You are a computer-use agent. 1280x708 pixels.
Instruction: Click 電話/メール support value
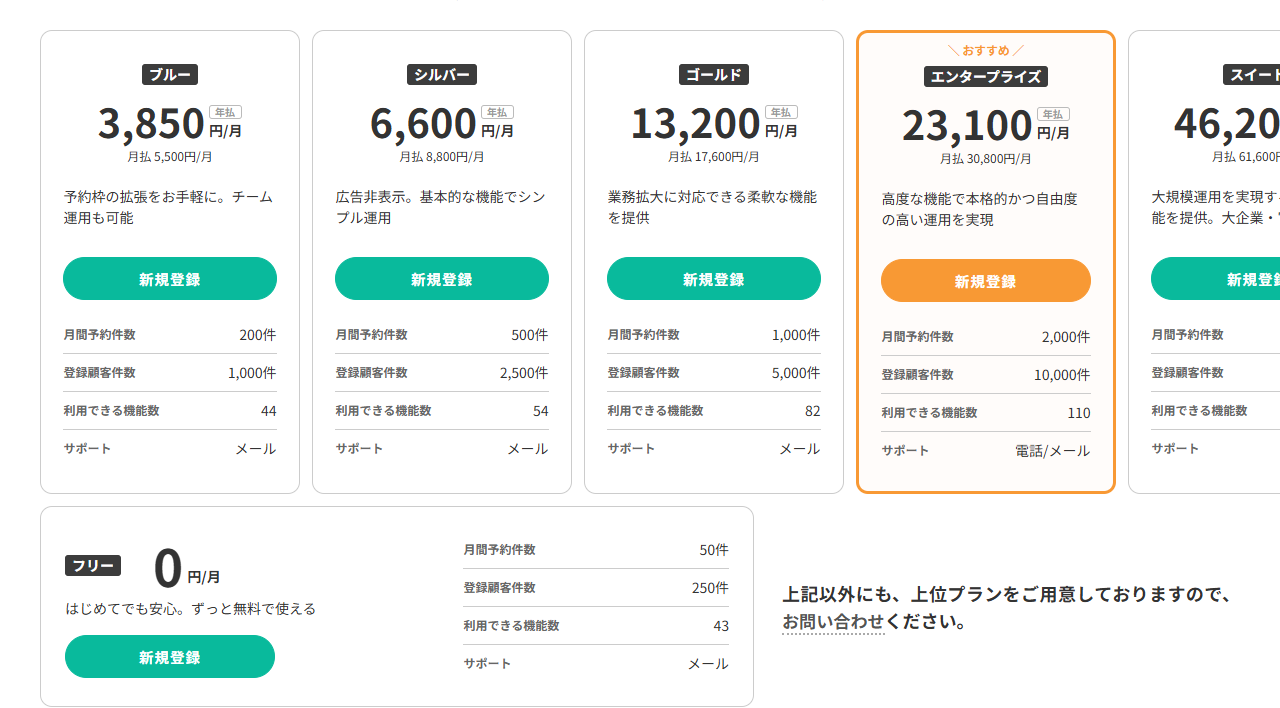click(x=1053, y=451)
